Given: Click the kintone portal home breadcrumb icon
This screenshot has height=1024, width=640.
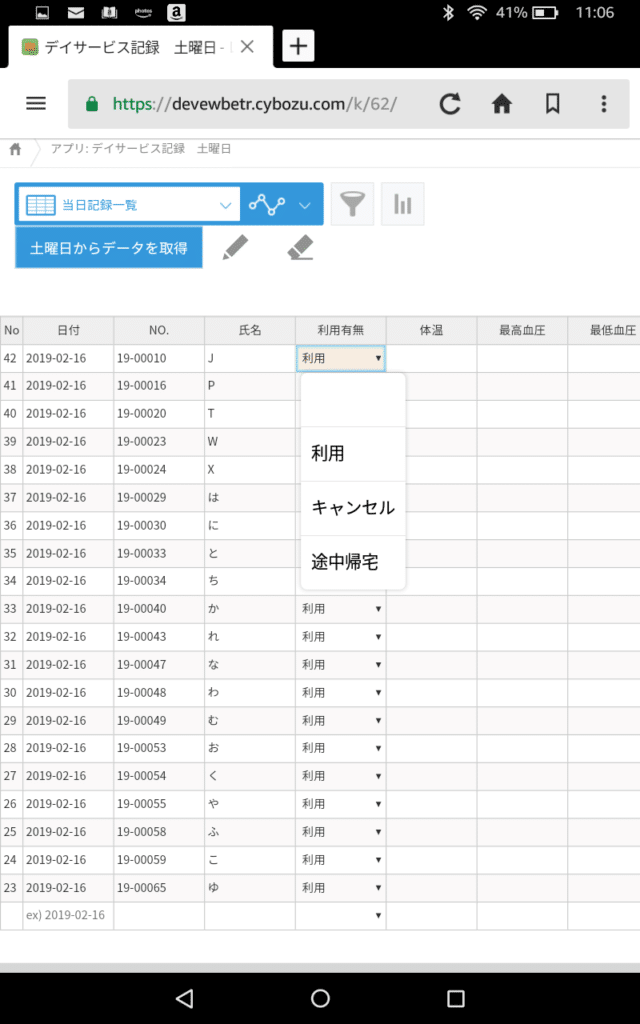Looking at the screenshot, I should 15,149.
